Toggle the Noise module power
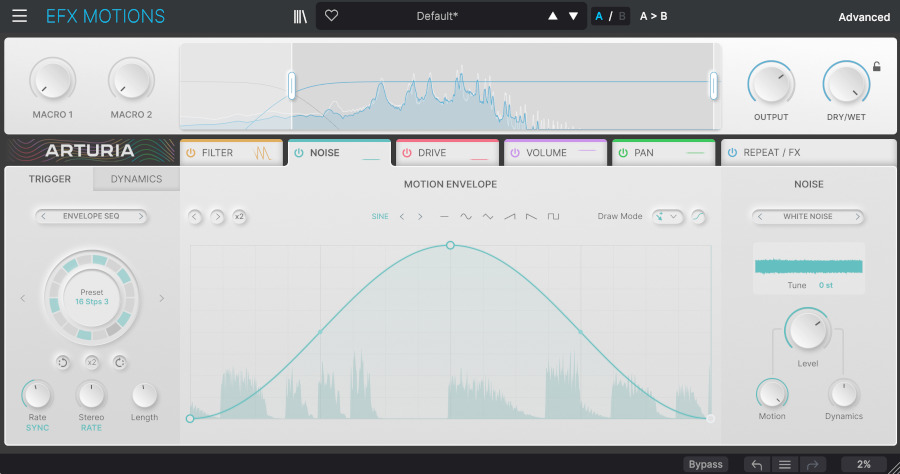The height and width of the screenshot is (474, 900). [x=298, y=153]
